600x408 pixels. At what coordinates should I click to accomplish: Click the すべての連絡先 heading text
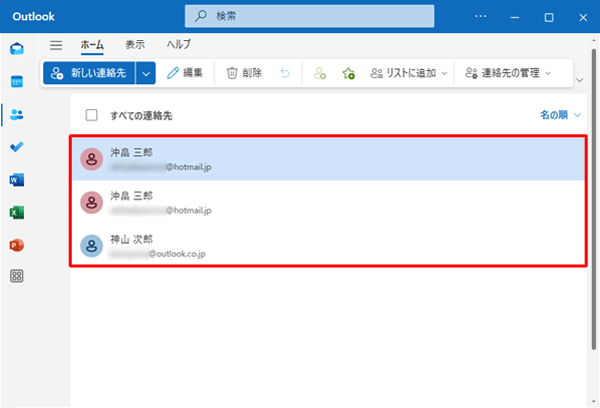pos(141,116)
